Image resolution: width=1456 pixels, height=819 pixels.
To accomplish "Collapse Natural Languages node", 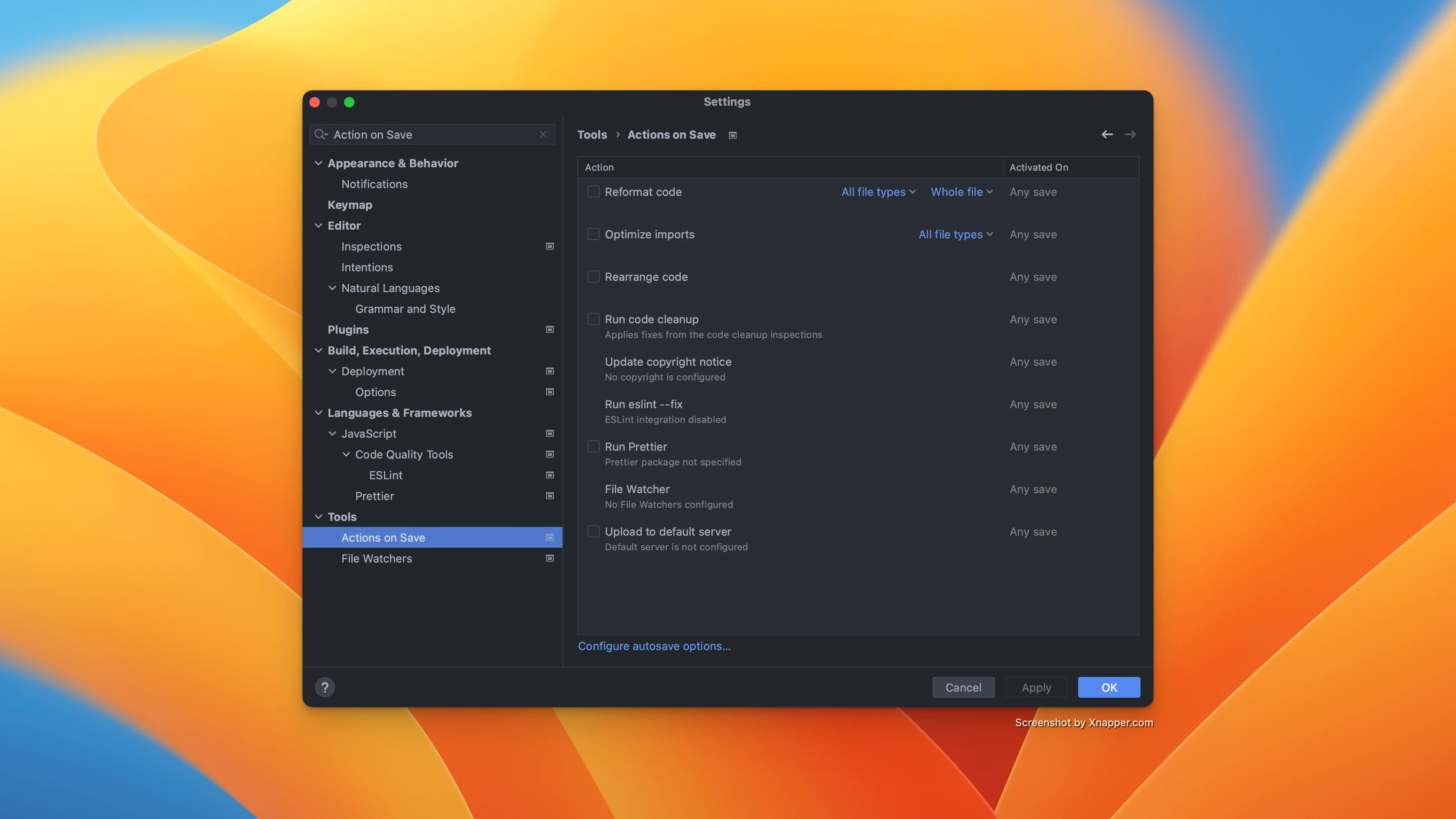I will 332,288.
